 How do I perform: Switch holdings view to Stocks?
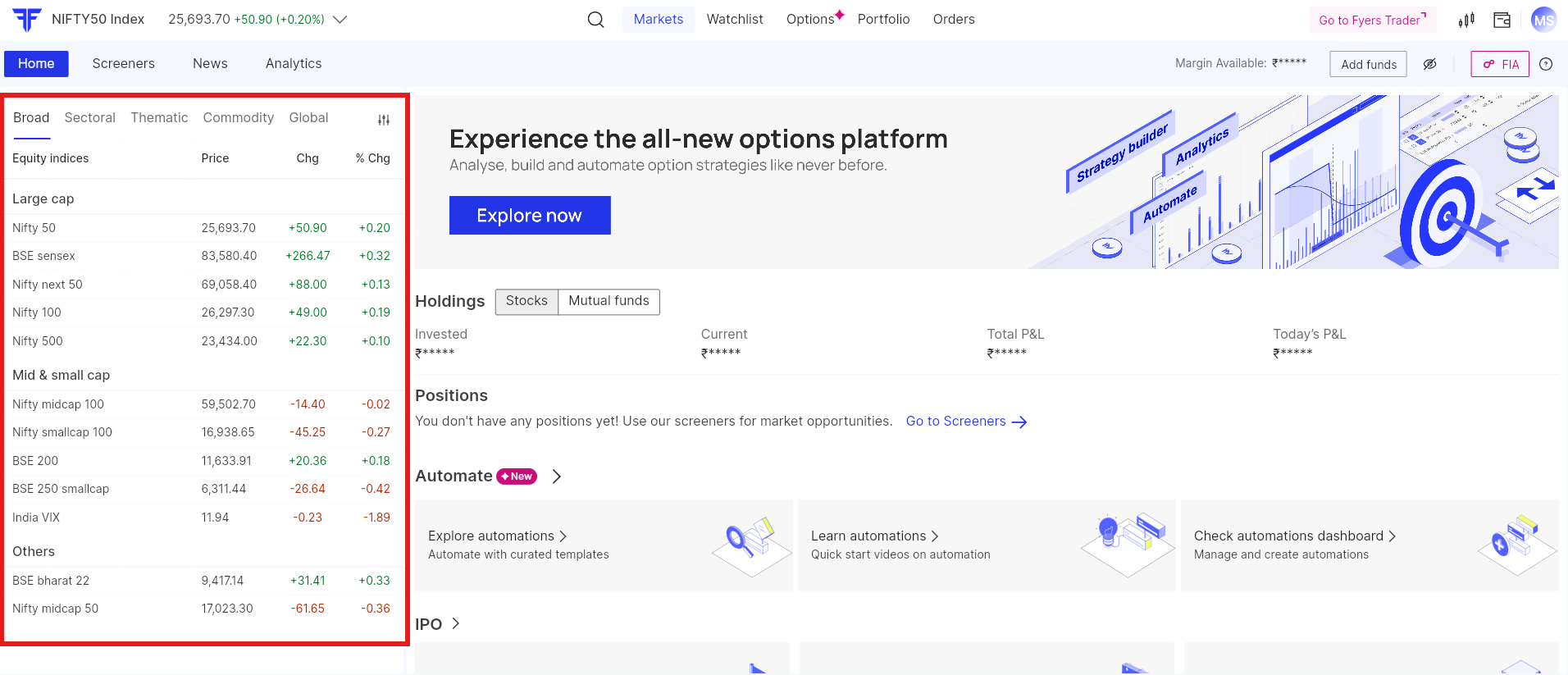(x=526, y=301)
